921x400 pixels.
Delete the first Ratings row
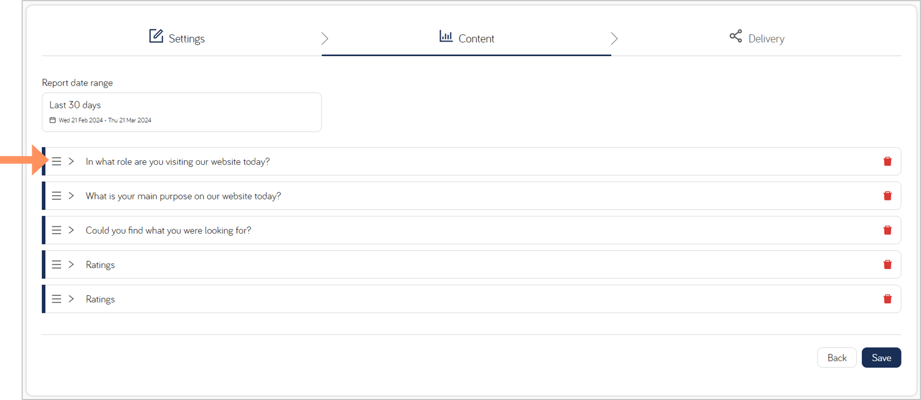tap(888, 264)
